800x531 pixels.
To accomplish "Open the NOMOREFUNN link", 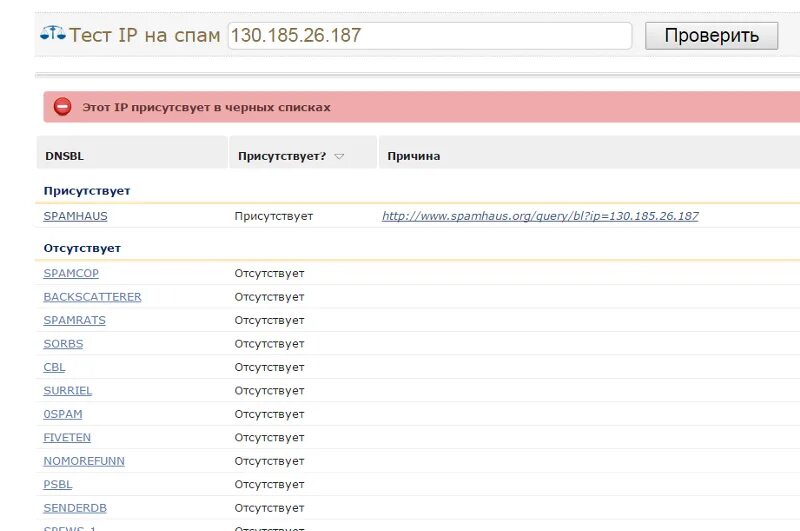I will point(84,461).
